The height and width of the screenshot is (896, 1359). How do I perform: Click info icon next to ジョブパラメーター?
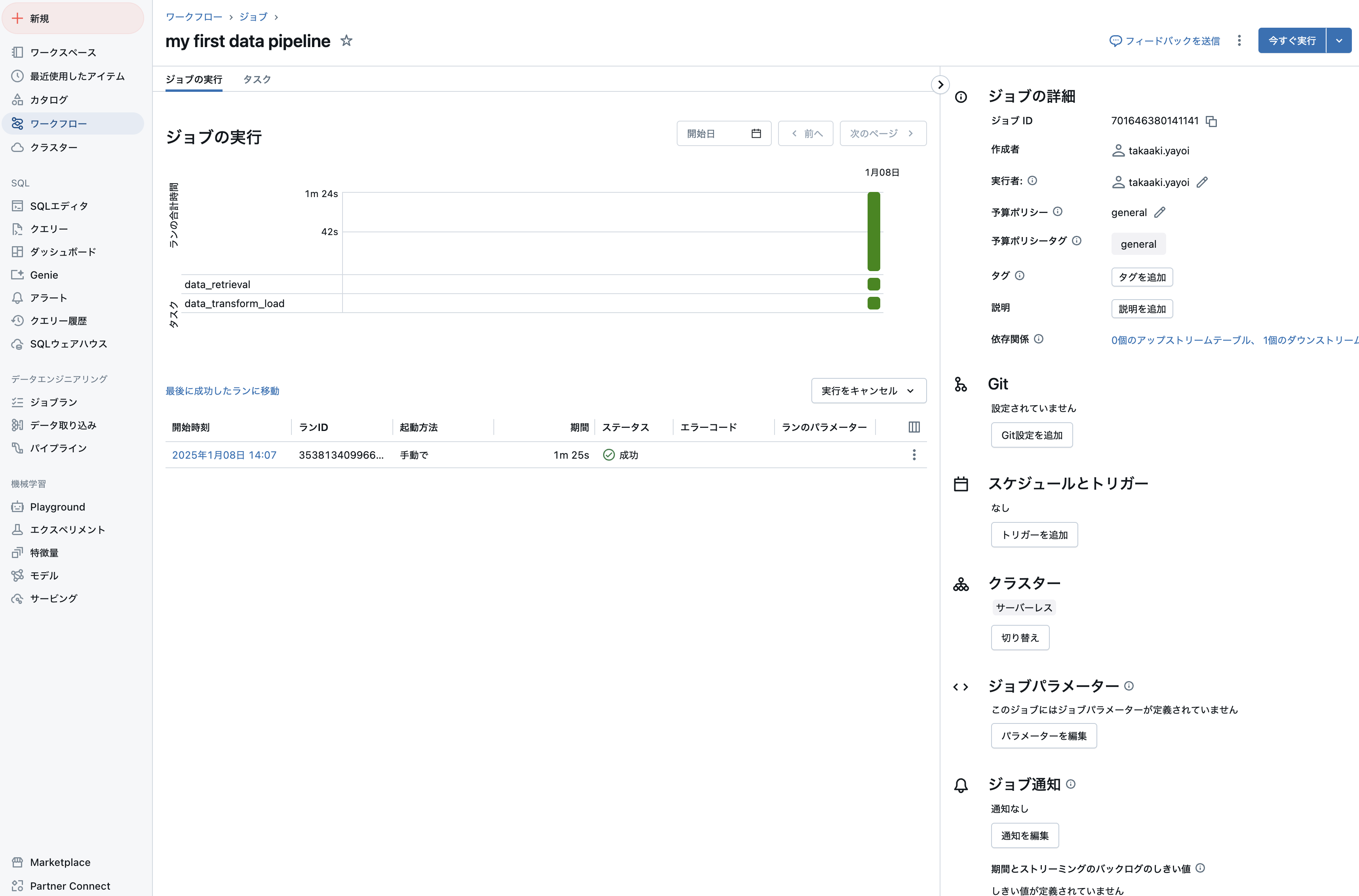coord(1129,686)
